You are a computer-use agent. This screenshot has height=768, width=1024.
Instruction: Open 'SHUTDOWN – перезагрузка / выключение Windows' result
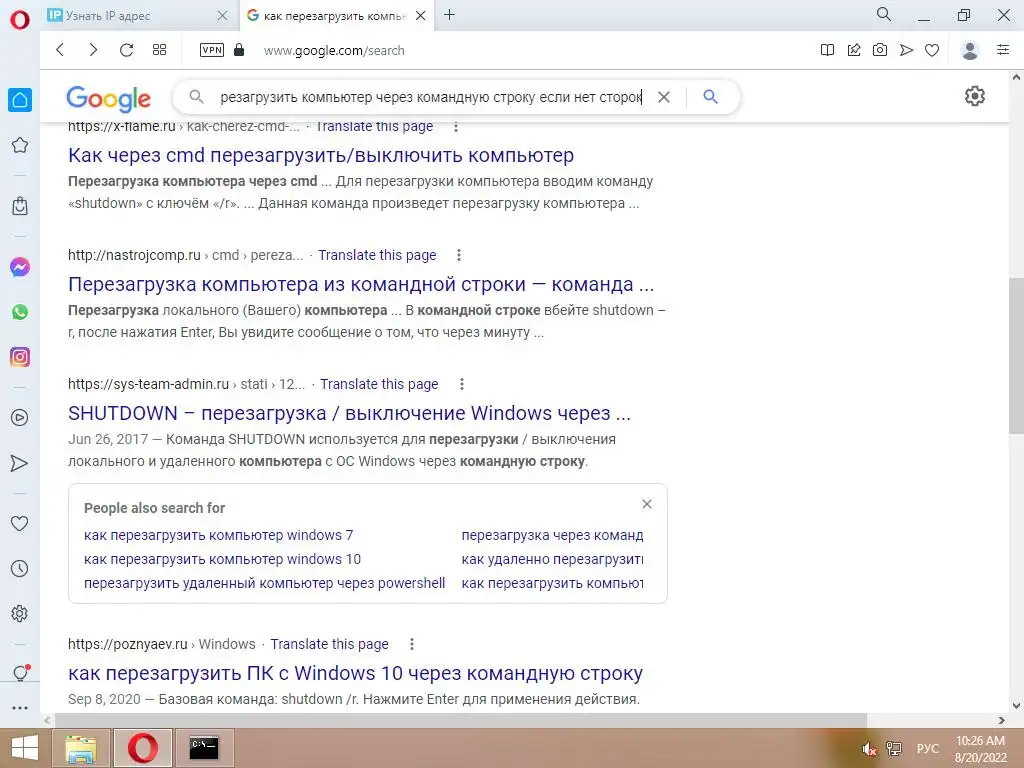(349, 413)
